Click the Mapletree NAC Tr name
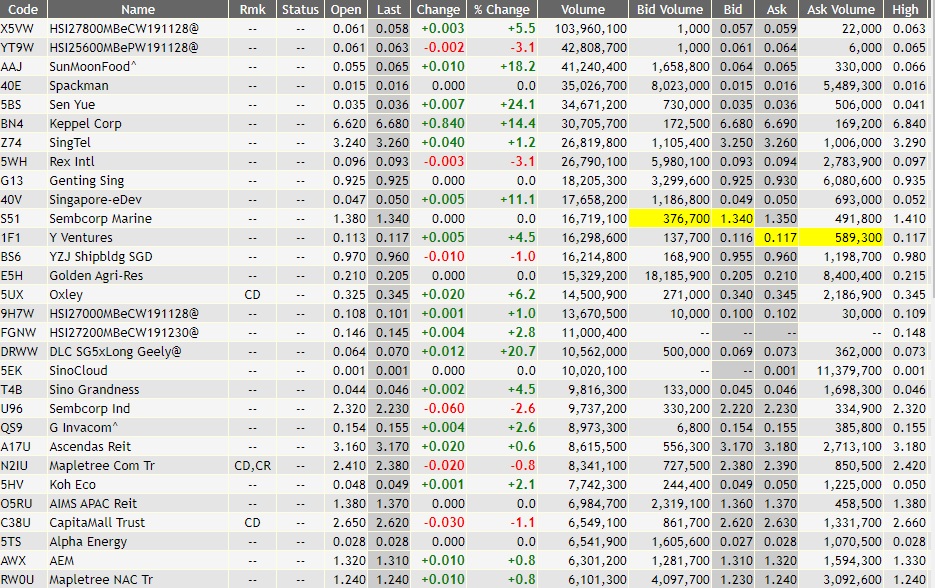The height and width of the screenshot is (588, 935). tap(101, 580)
